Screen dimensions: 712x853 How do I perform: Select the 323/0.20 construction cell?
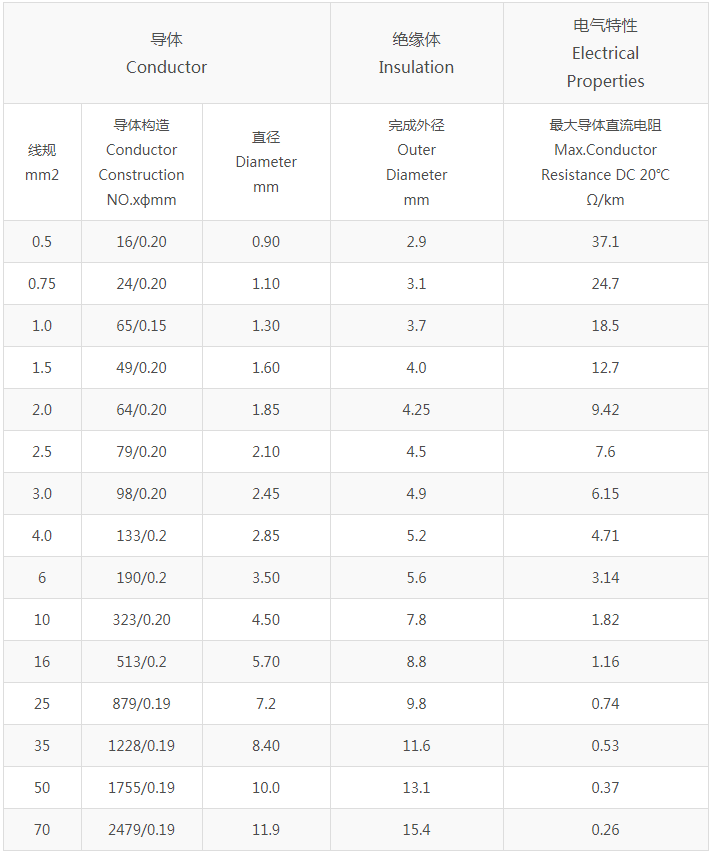tap(141, 620)
